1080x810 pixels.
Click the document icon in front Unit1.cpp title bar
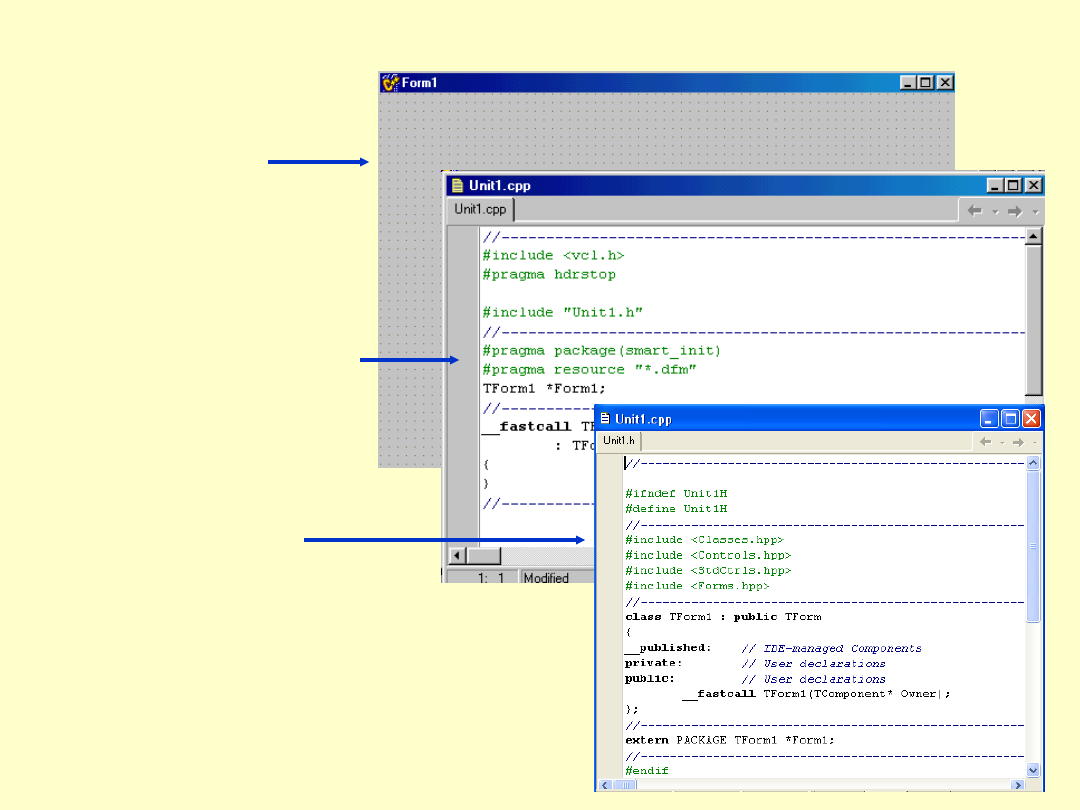tap(605, 419)
